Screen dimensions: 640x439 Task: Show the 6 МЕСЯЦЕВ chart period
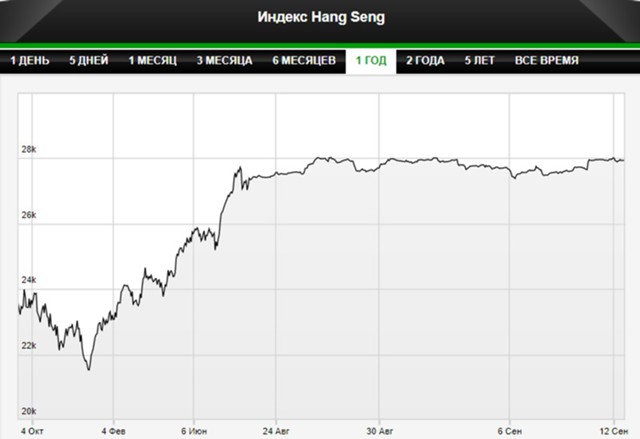[x=304, y=61]
